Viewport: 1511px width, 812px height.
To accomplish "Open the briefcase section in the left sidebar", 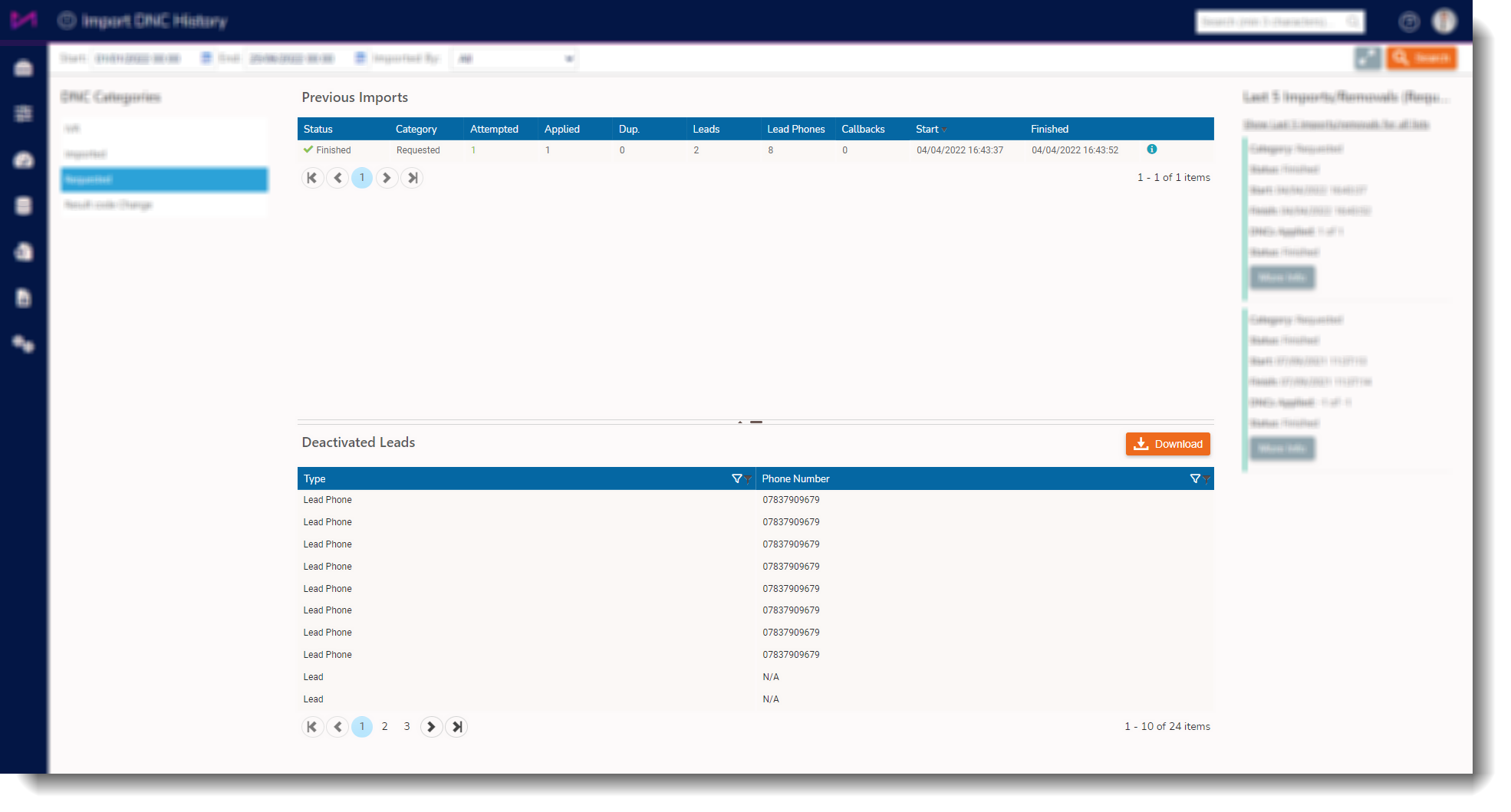I will pos(24,68).
